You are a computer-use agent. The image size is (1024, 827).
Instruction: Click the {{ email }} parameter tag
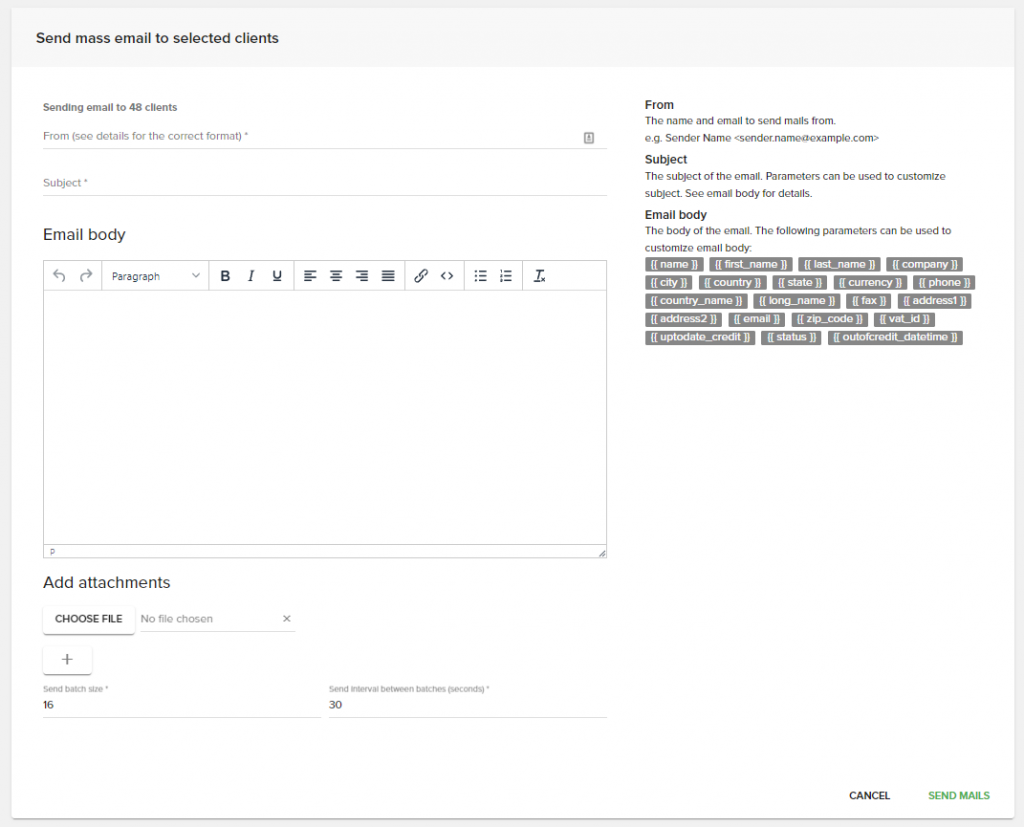click(x=756, y=319)
